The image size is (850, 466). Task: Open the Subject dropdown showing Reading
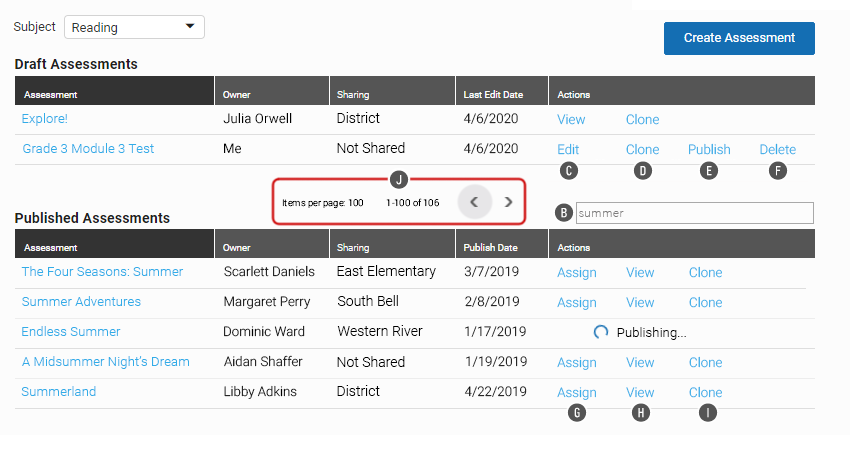coord(134,27)
